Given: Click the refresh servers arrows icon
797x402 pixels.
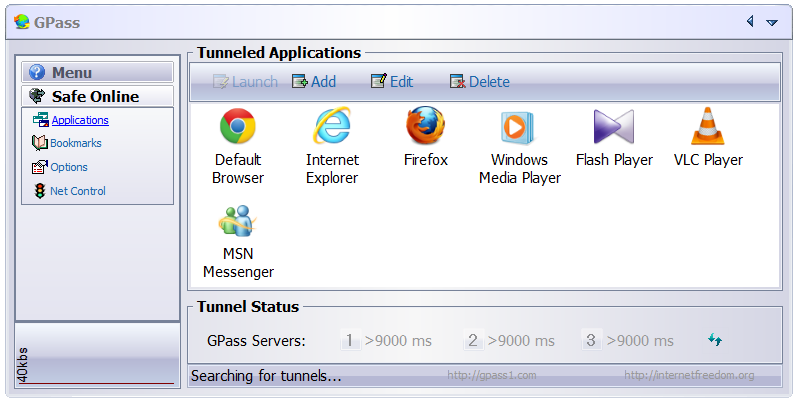Looking at the screenshot, I should tap(715, 339).
